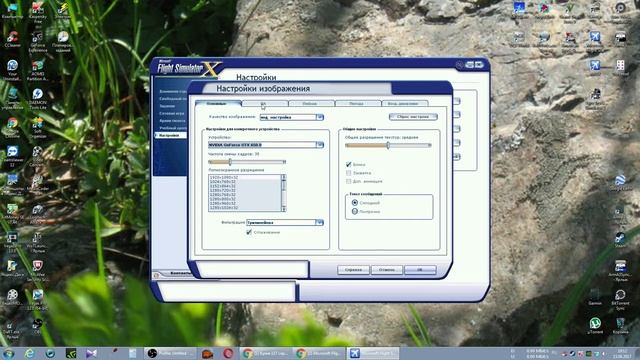Click red circular taskbar icon

[228, 353]
